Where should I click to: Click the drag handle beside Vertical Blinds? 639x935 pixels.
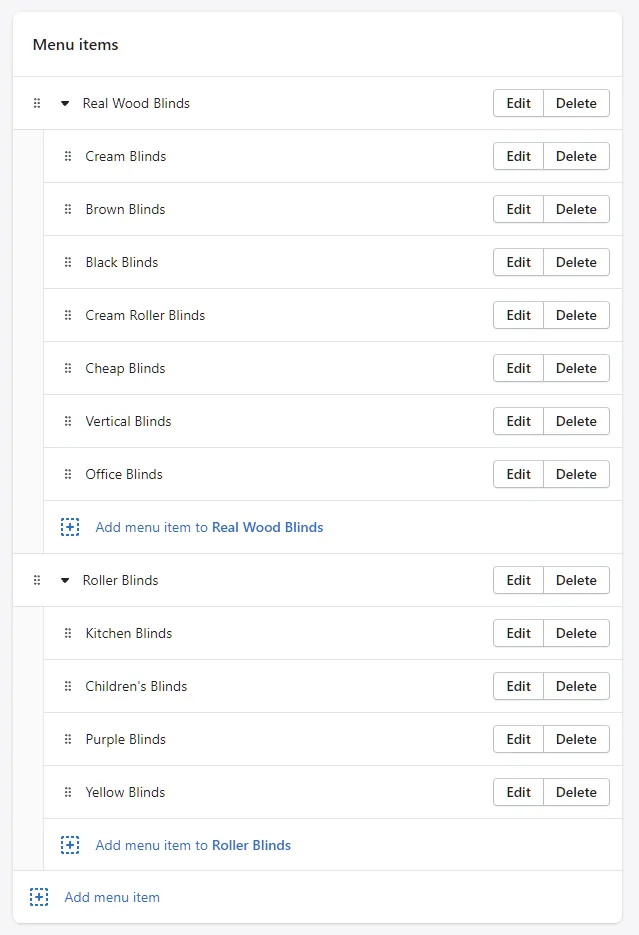click(x=68, y=421)
